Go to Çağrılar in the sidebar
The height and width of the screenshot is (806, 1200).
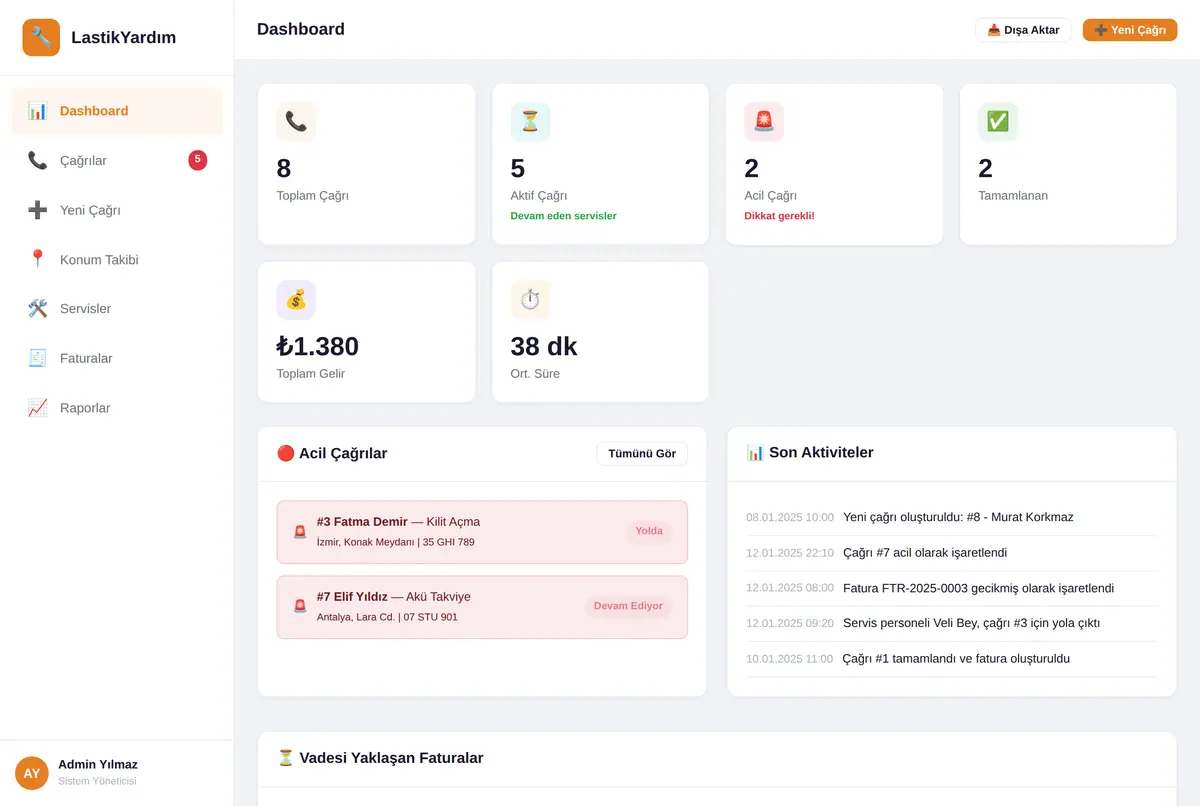click(117, 160)
